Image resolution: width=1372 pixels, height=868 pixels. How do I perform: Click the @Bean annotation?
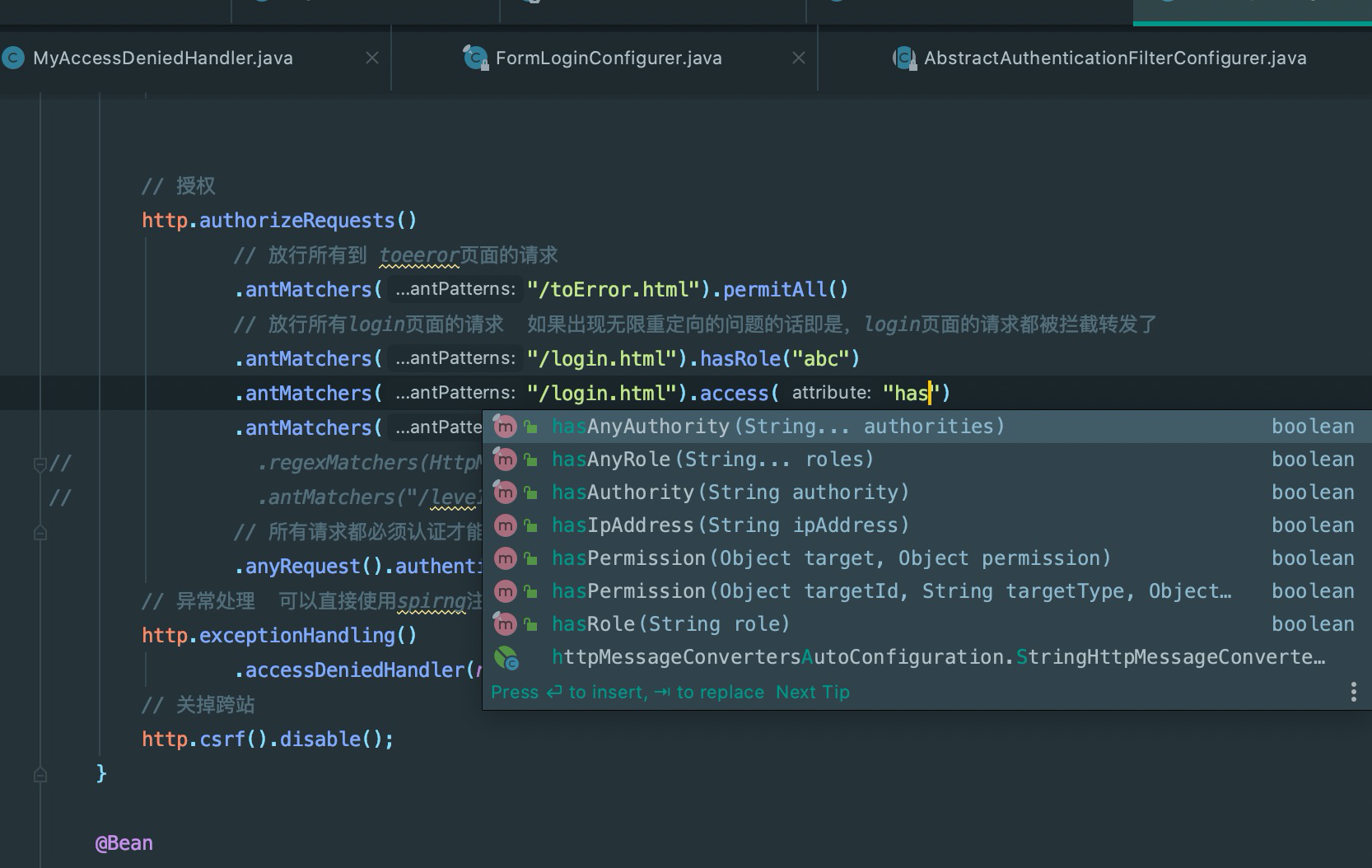pos(124,843)
